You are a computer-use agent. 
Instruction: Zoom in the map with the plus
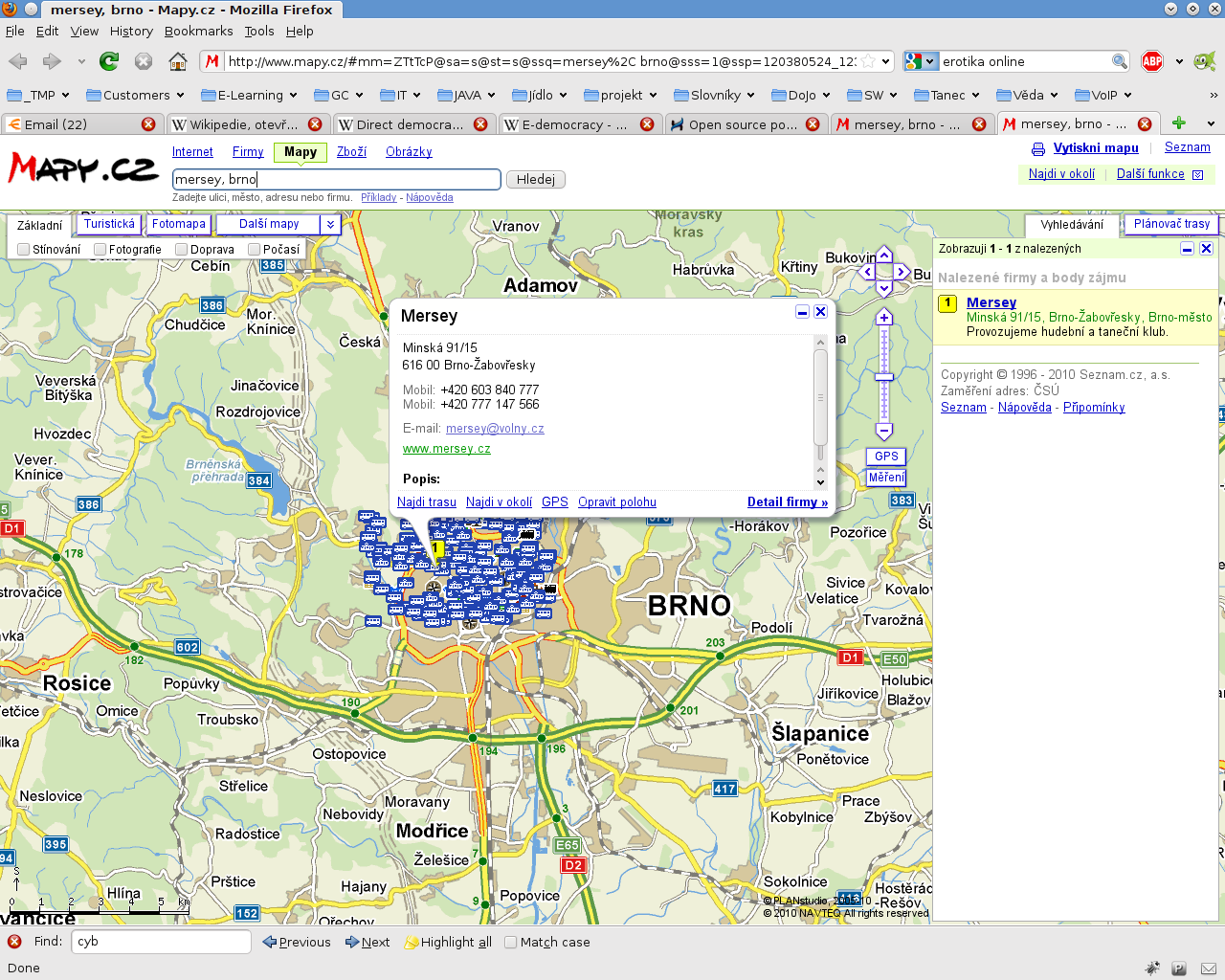(884, 318)
